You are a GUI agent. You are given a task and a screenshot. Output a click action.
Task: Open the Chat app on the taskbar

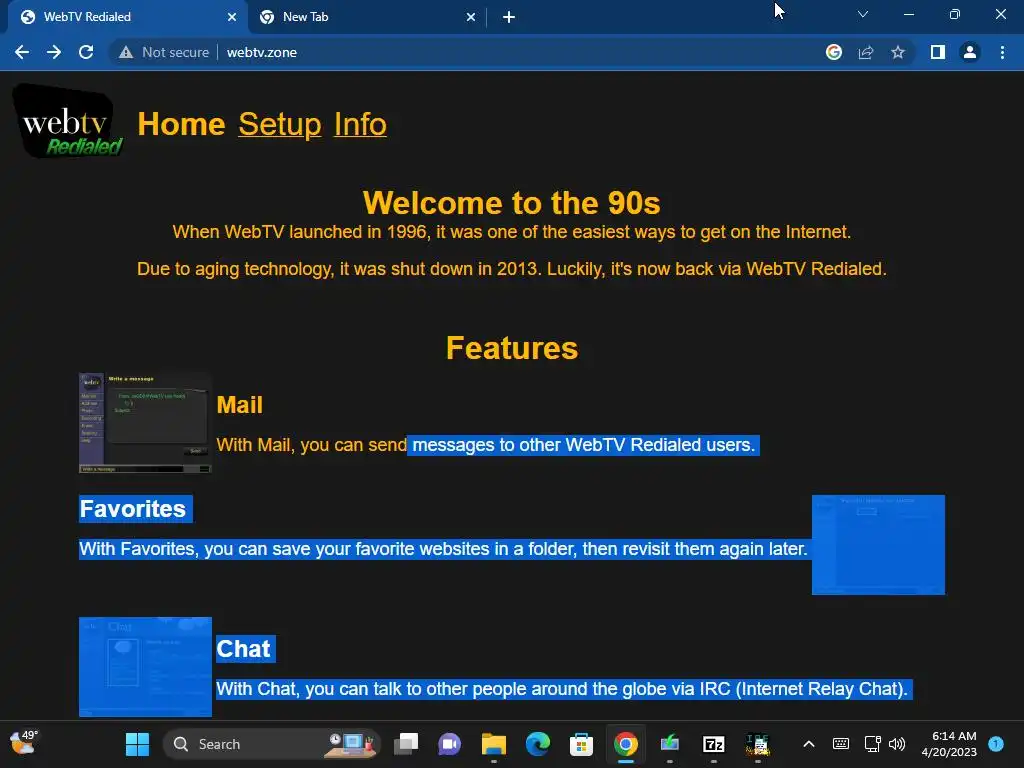coord(449,744)
